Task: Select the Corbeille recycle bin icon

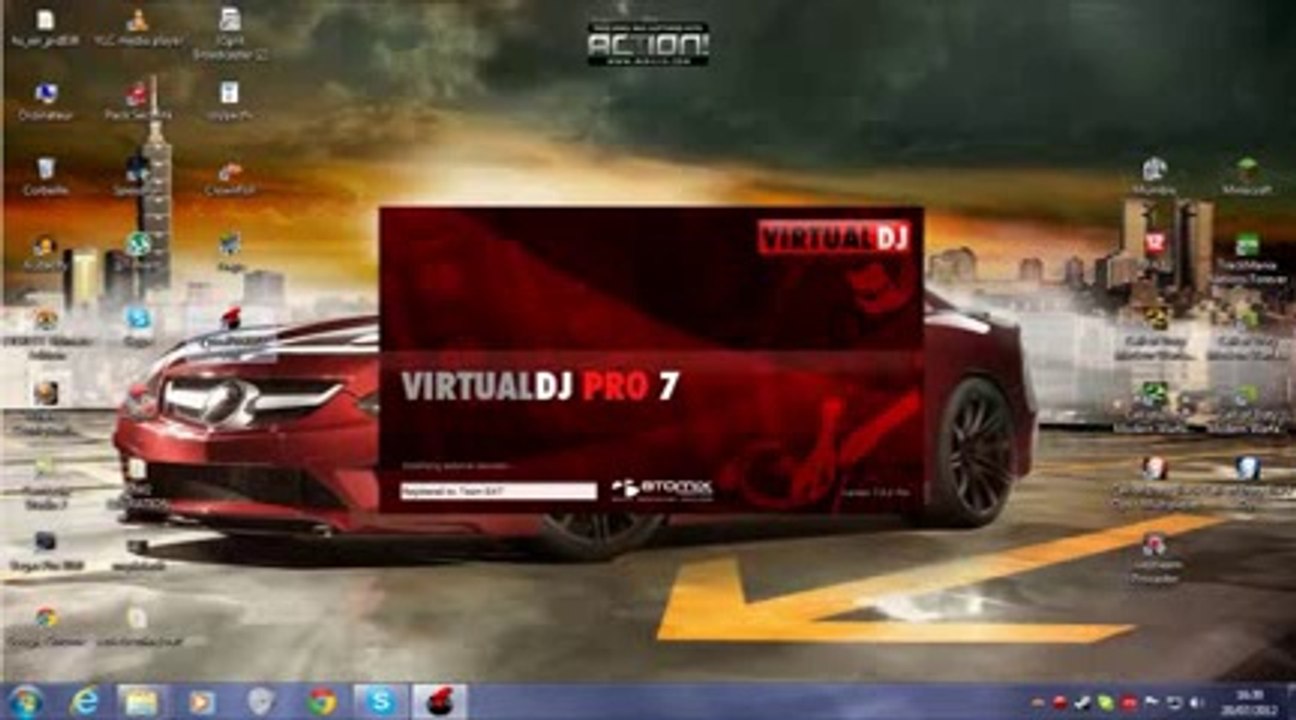Action: [x=46, y=175]
